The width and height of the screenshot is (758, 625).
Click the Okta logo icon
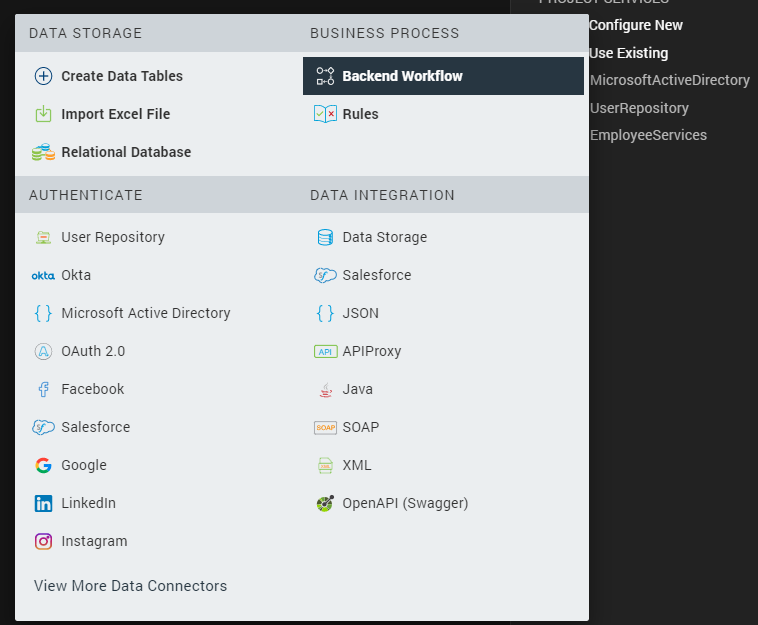(43, 275)
